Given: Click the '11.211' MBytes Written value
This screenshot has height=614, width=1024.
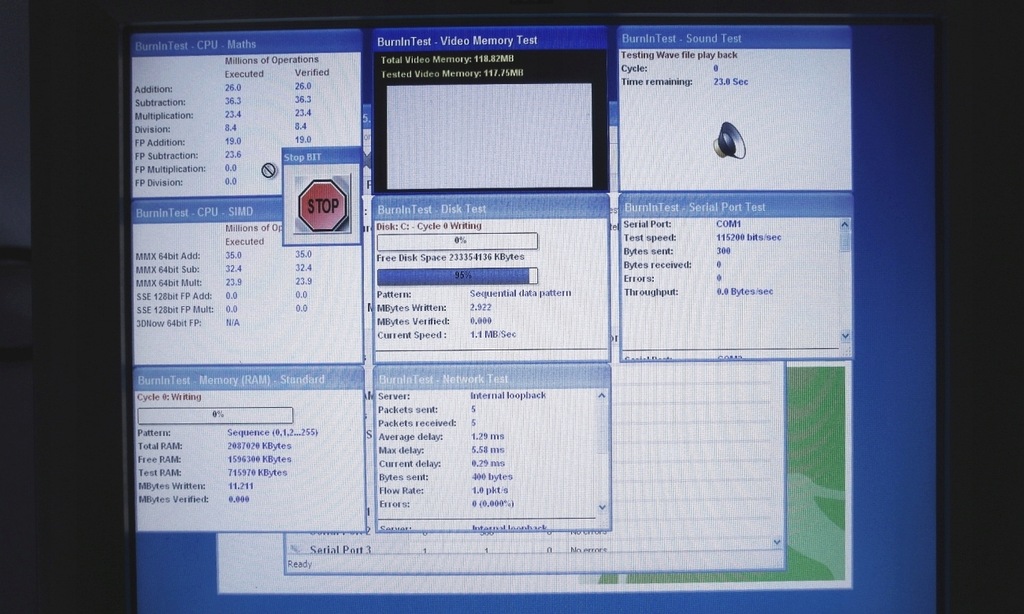Looking at the screenshot, I should pos(241,486).
